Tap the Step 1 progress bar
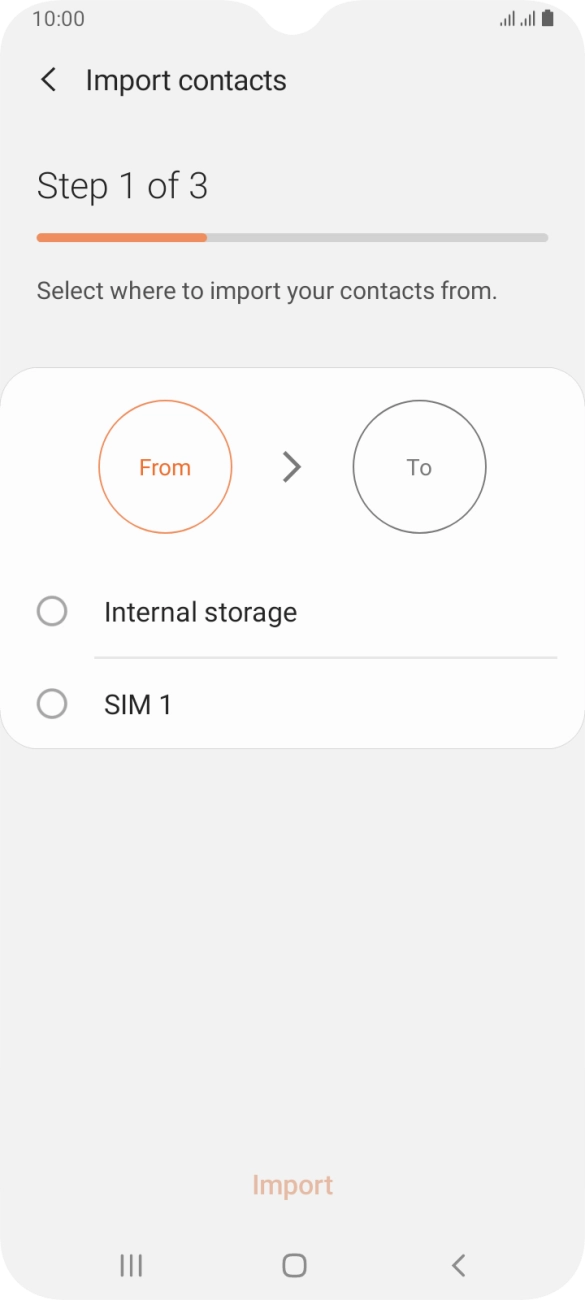The image size is (585, 1300). [293, 237]
